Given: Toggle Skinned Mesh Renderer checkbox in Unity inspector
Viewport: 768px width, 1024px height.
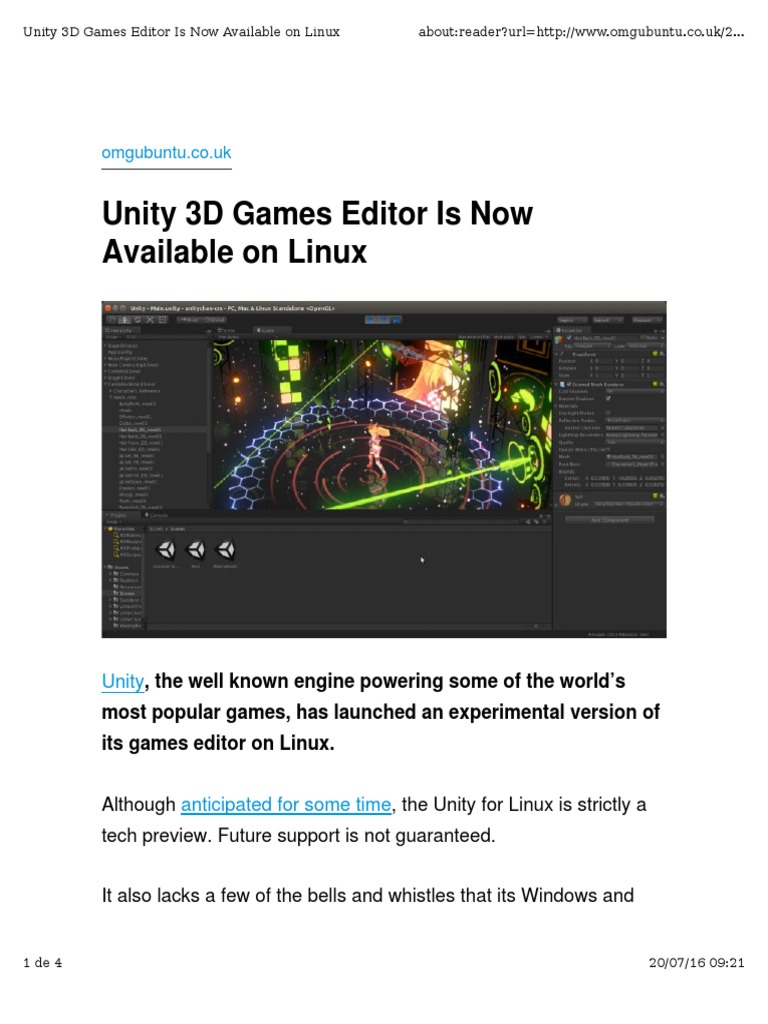Looking at the screenshot, I should tap(569, 385).
